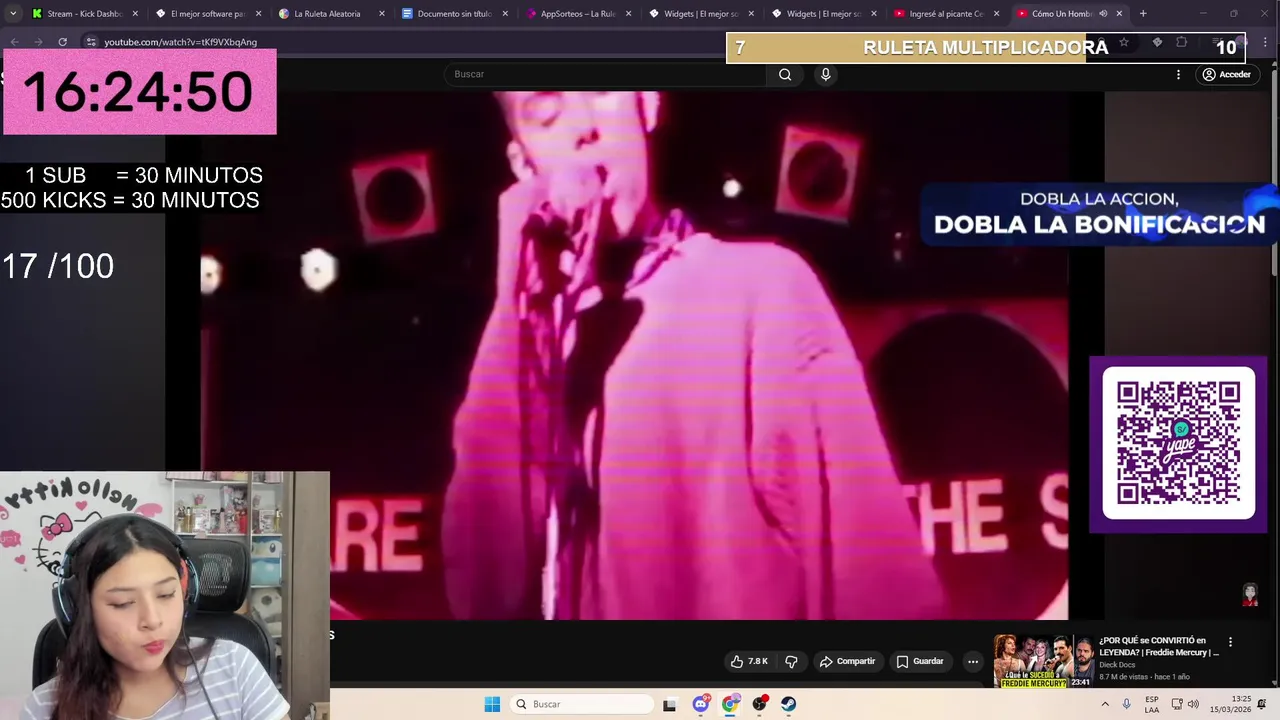
Task: Go forward in browser history
Action: (38, 42)
